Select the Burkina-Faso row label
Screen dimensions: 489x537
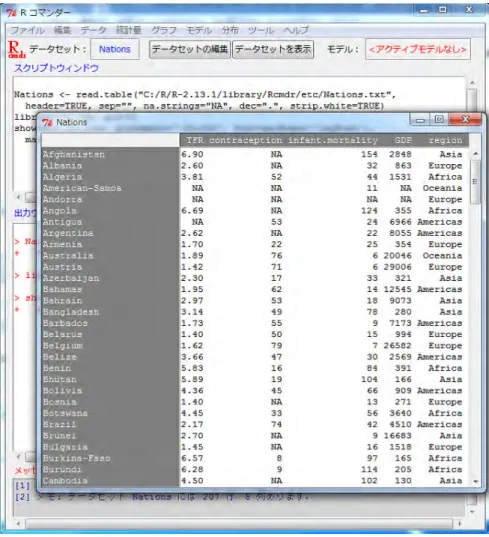point(76,458)
